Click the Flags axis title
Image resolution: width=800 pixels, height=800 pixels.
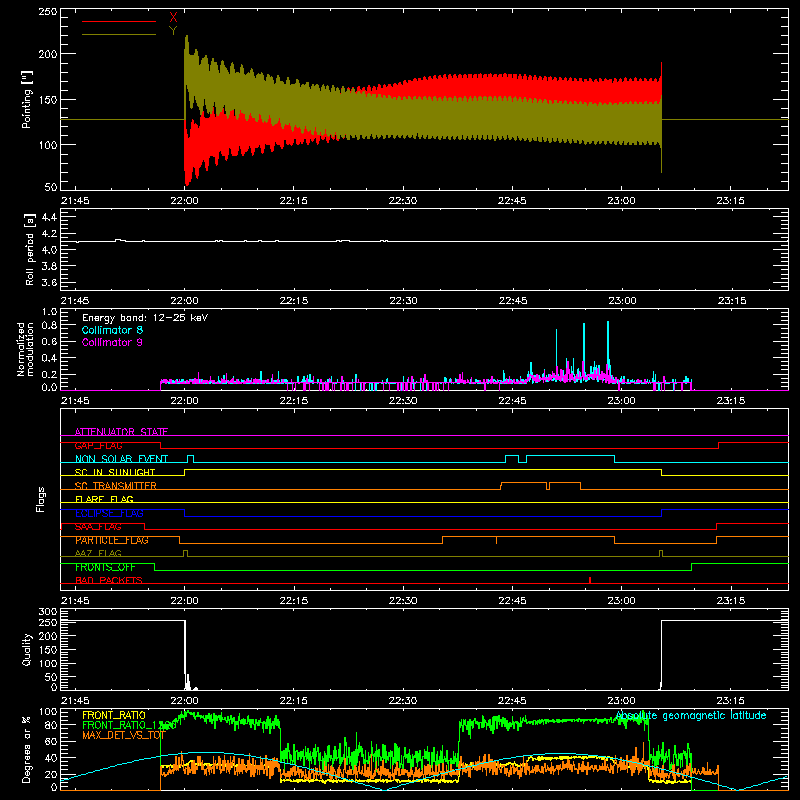(41, 499)
